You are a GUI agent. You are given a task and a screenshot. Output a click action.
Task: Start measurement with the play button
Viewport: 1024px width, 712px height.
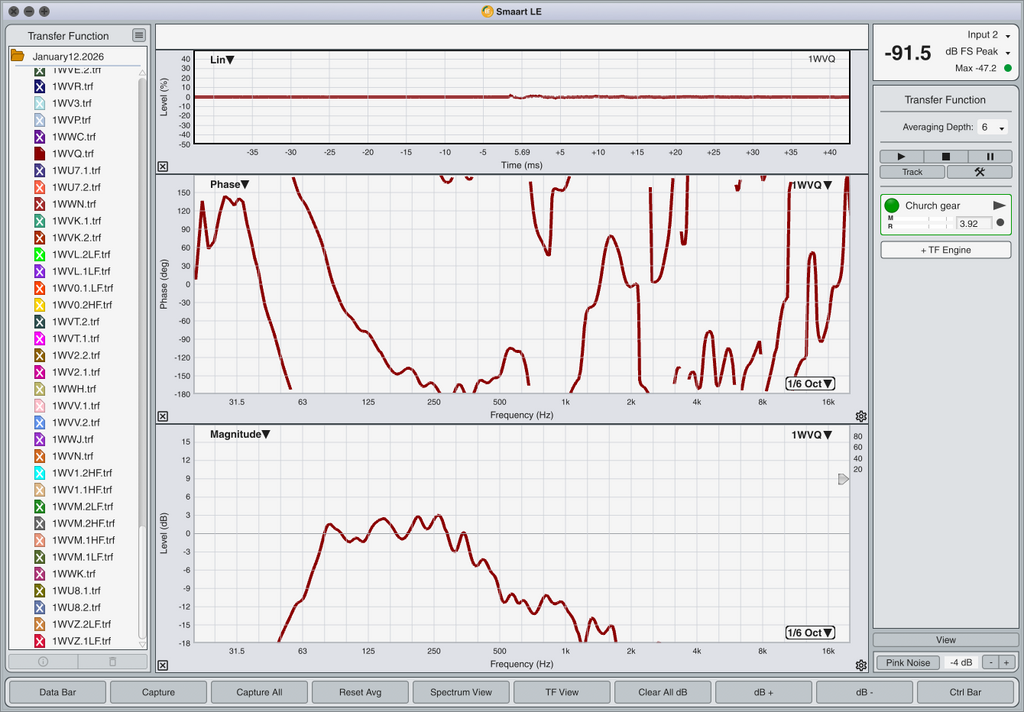tap(902, 156)
